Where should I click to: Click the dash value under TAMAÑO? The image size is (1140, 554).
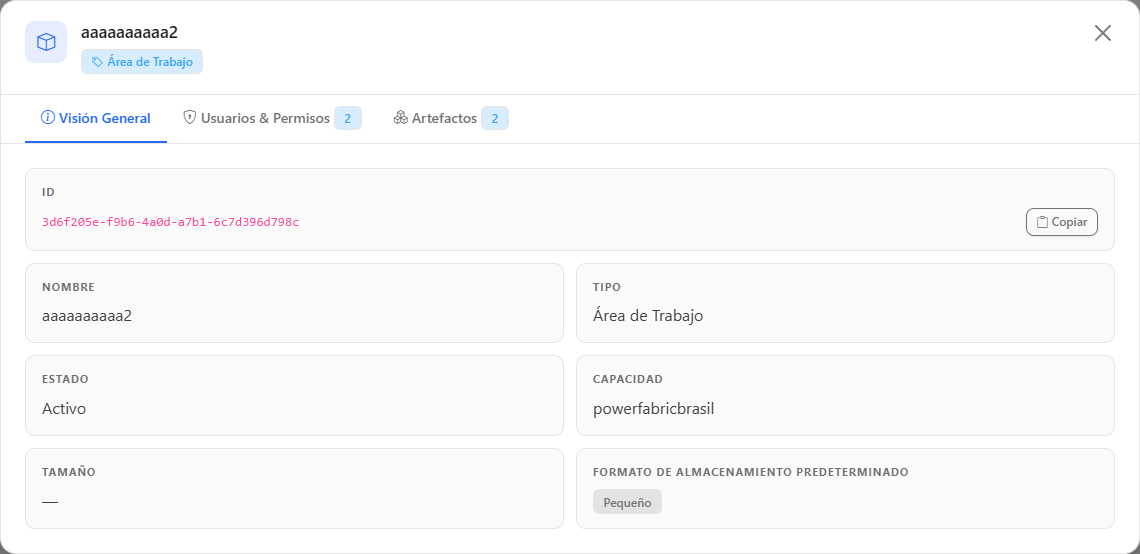[50, 502]
